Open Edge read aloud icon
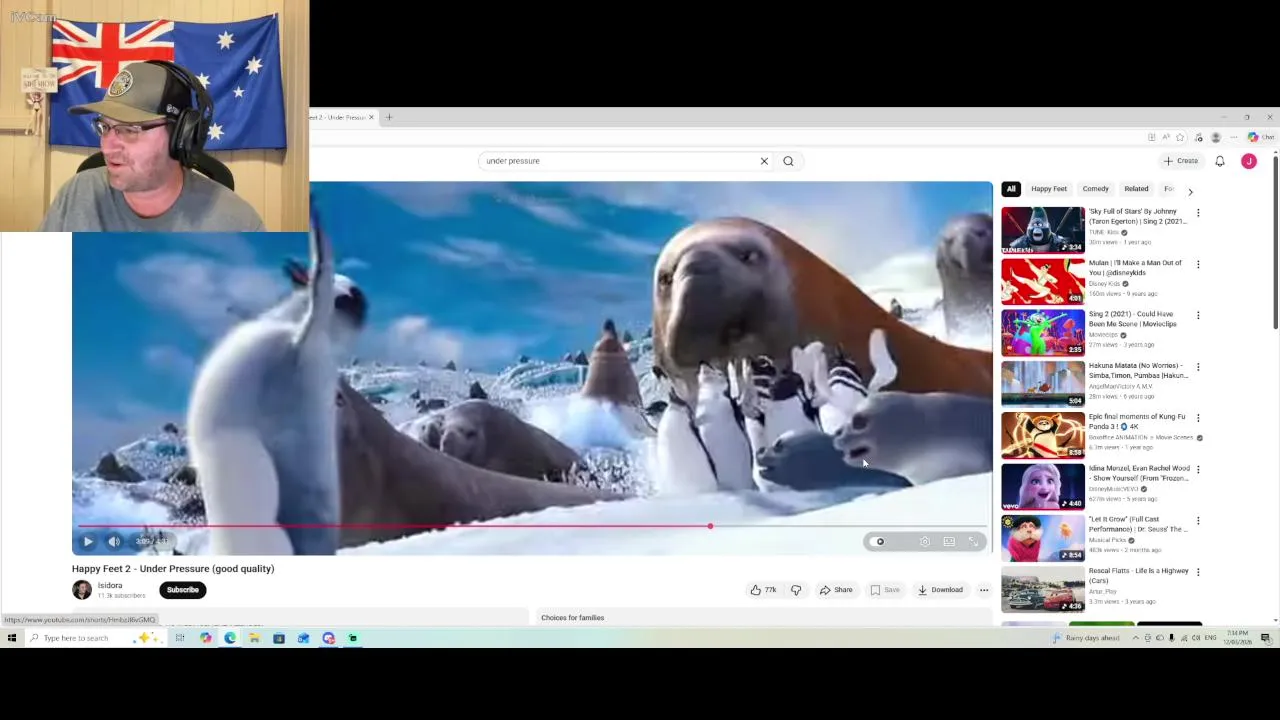 [1165, 137]
